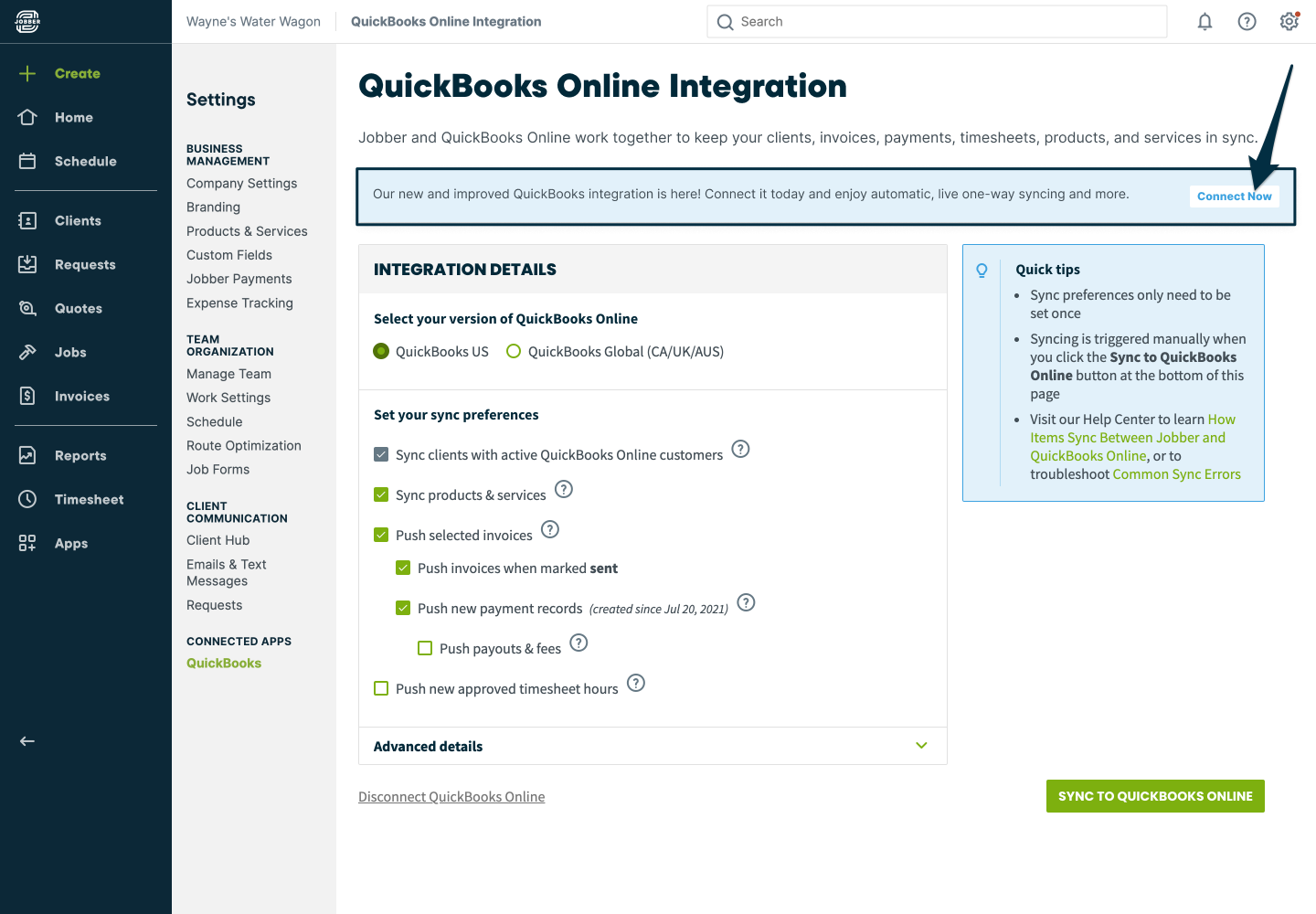Screen dimensions: 1316x914
Task: Click Disconnect QuickBooks Online link
Action: [451, 797]
